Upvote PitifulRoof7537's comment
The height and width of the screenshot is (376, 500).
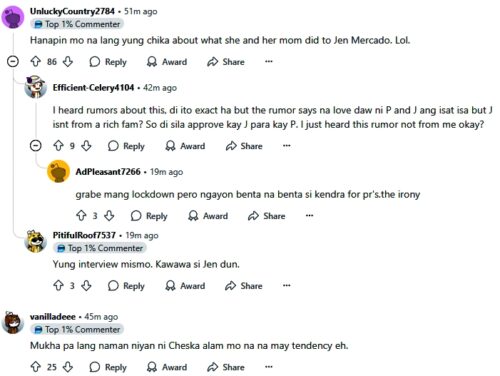click(x=58, y=286)
